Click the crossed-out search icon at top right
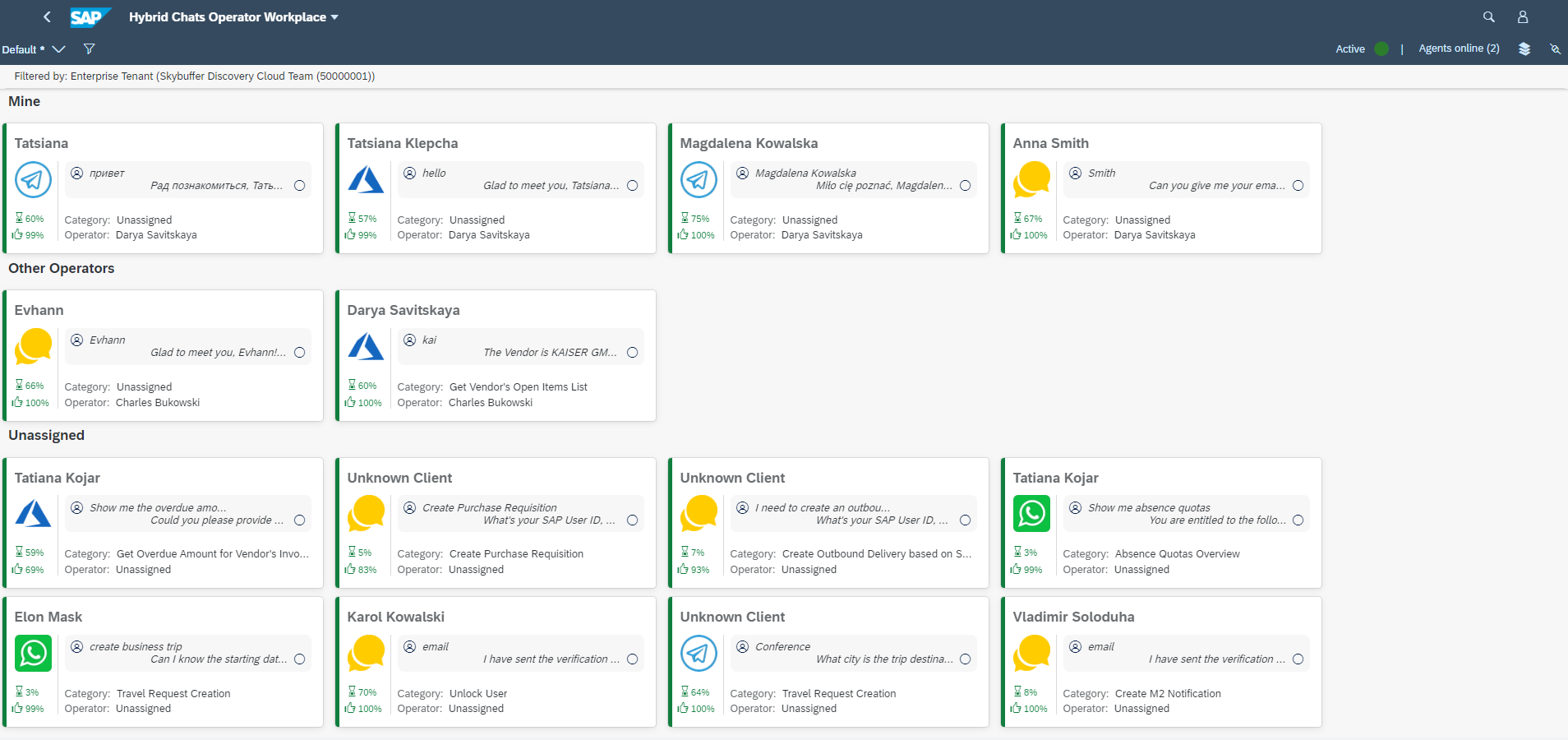 (x=1555, y=49)
